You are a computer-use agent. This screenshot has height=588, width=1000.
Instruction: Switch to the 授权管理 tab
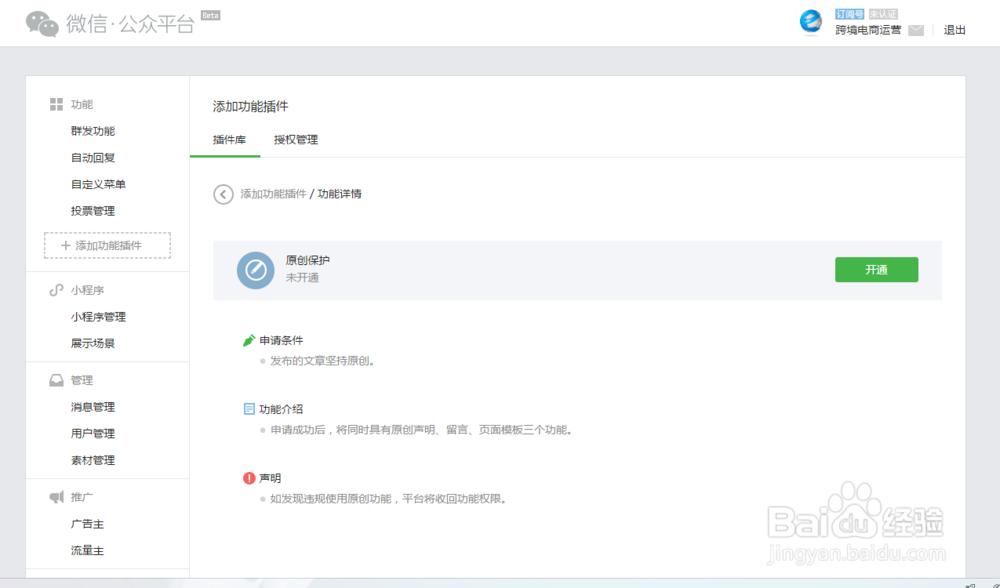tap(295, 140)
